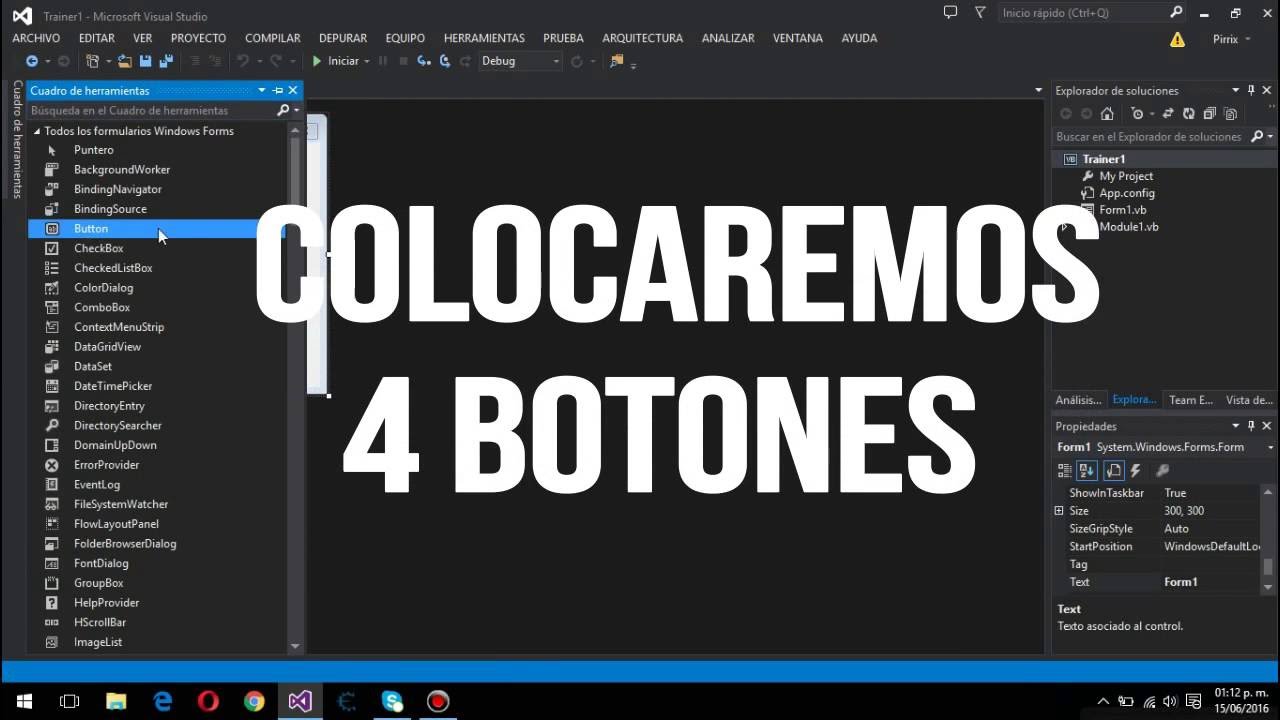Open Form1 object selector dropdown in Propiedades
The height and width of the screenshot is (720, 1280).
pos(1269,447)
